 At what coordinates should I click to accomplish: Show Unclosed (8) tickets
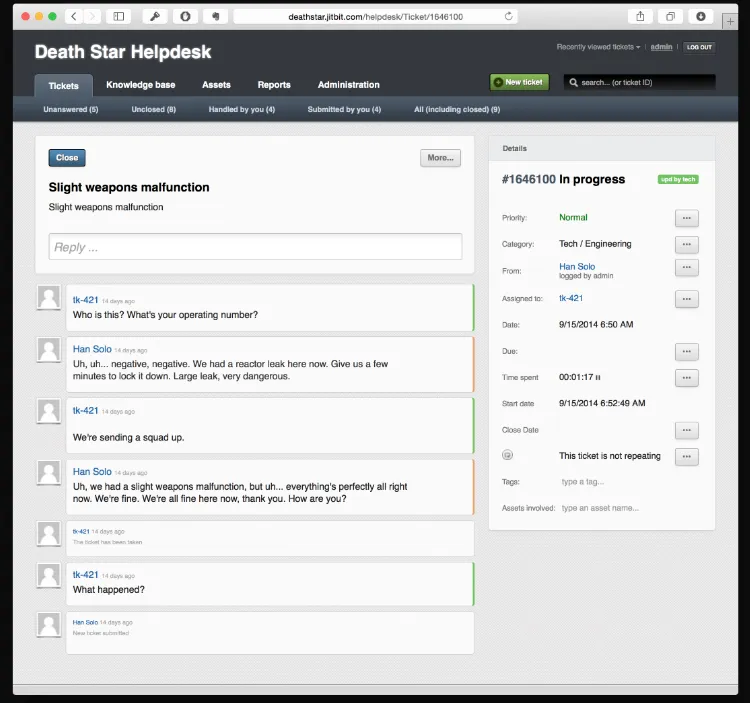[154, 110]
